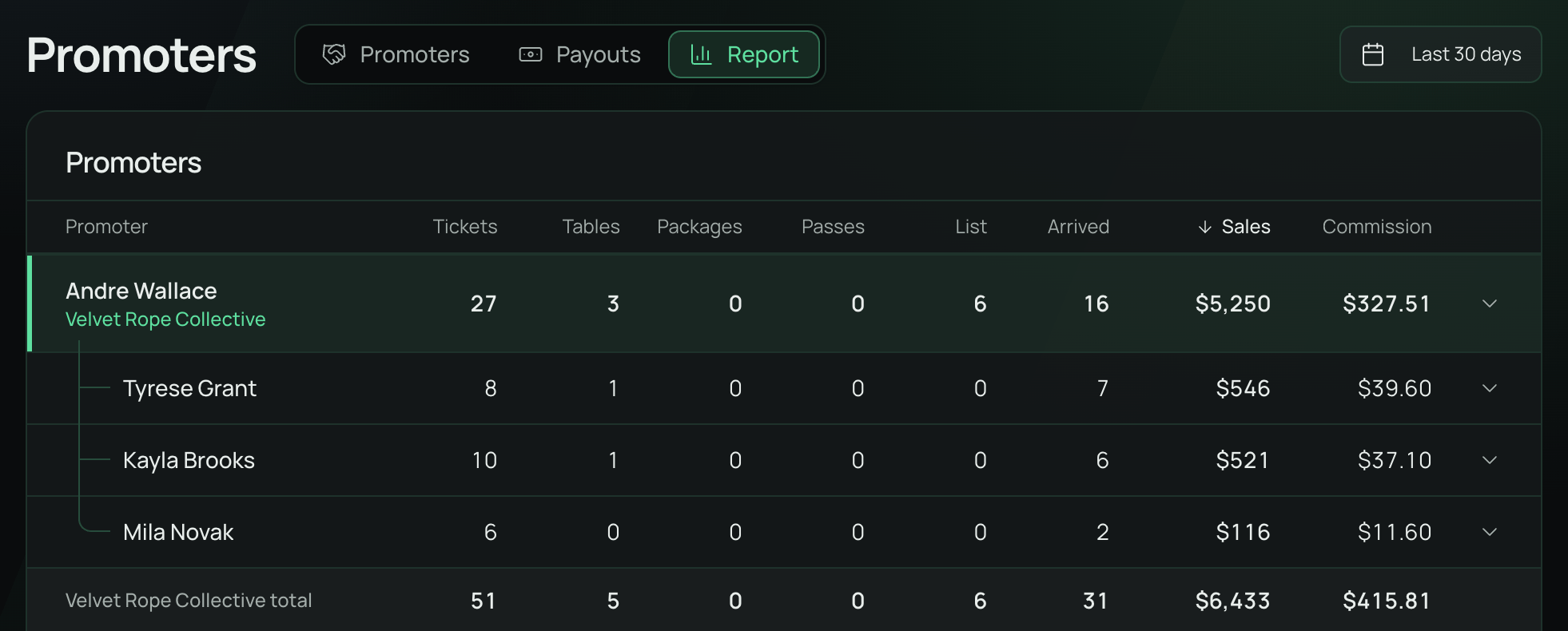Open the Velvet Rope Collective link
The width and height of the screenshot is (1568, 631).
(165, 319)
